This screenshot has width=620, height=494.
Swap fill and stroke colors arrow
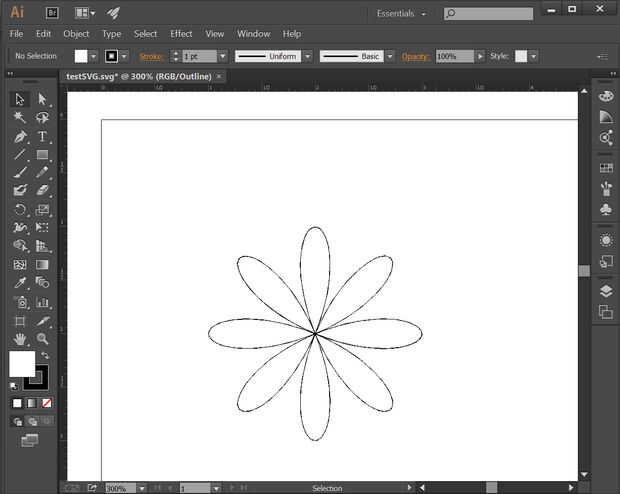[45, 355]
